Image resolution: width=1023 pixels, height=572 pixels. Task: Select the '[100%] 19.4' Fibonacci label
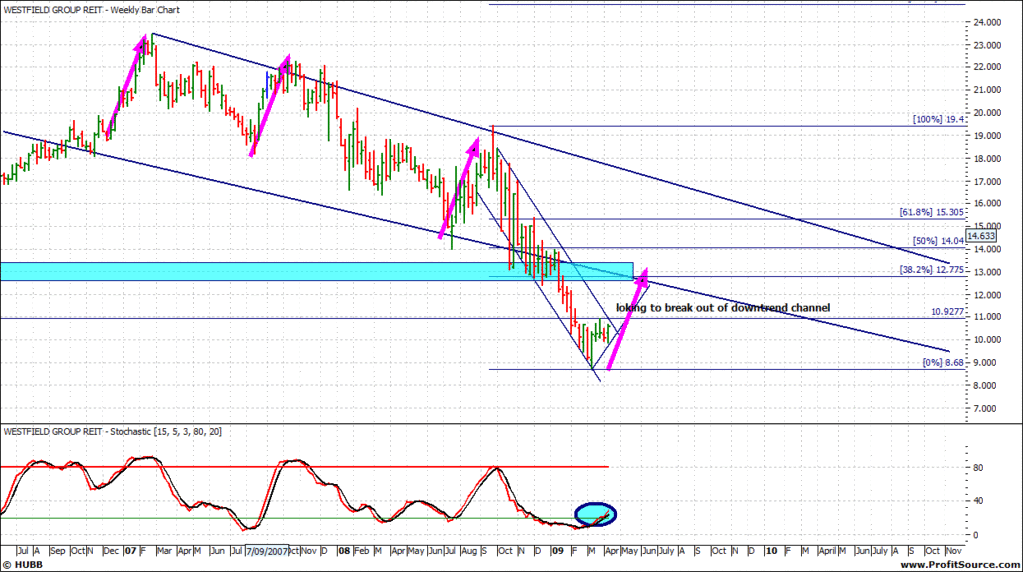938,119
